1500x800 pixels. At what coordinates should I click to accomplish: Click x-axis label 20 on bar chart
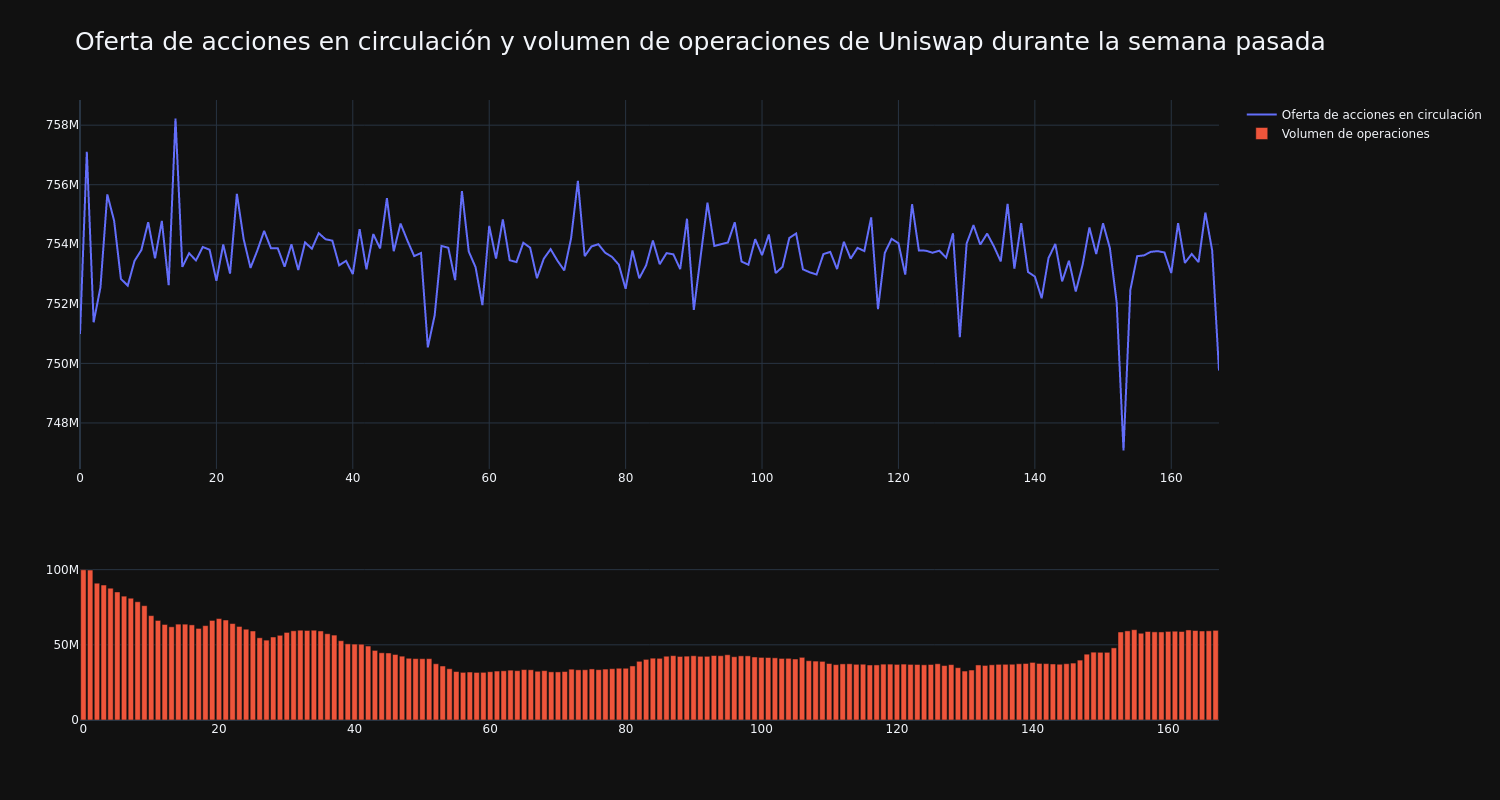tap(219, 729)
